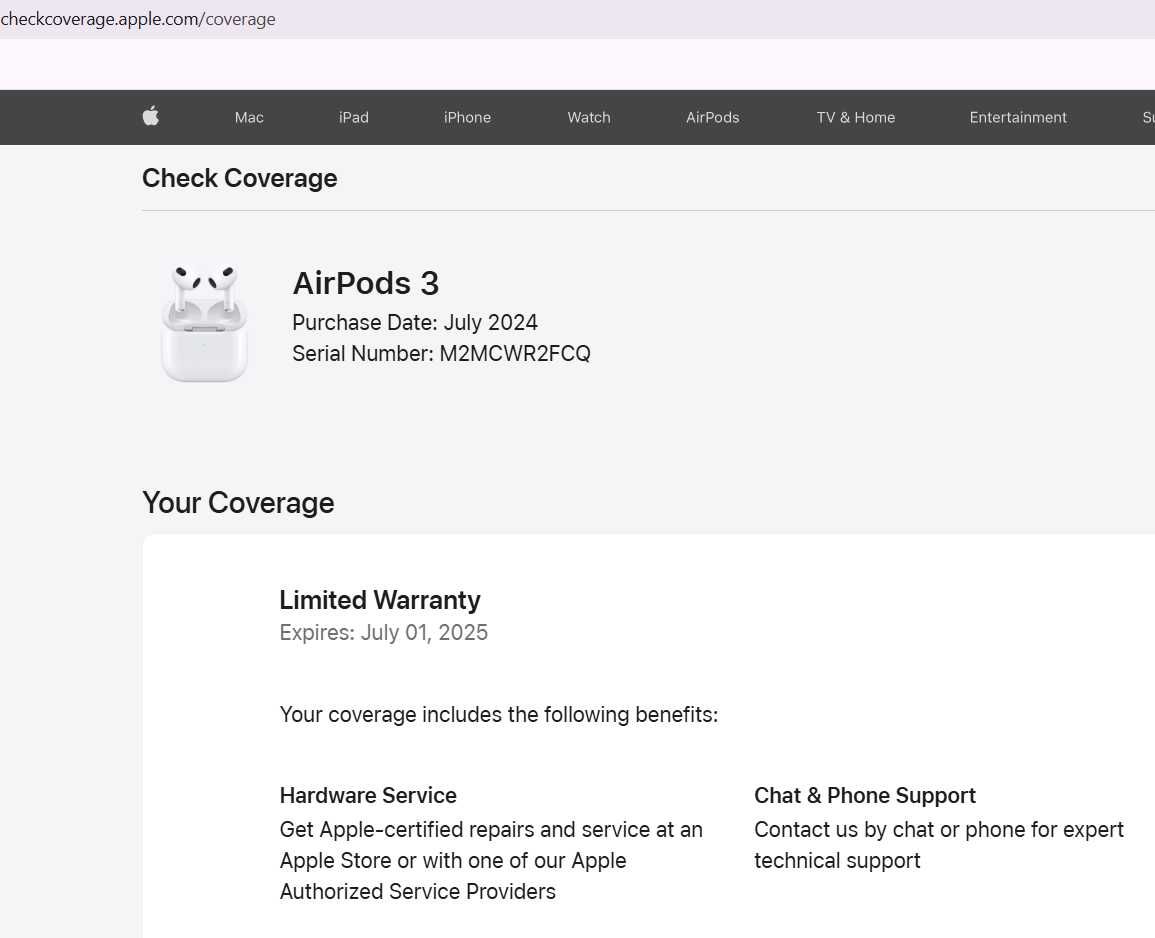Click the expert technical support description
The image size is (1155, 938).
[x=938, y=845]
